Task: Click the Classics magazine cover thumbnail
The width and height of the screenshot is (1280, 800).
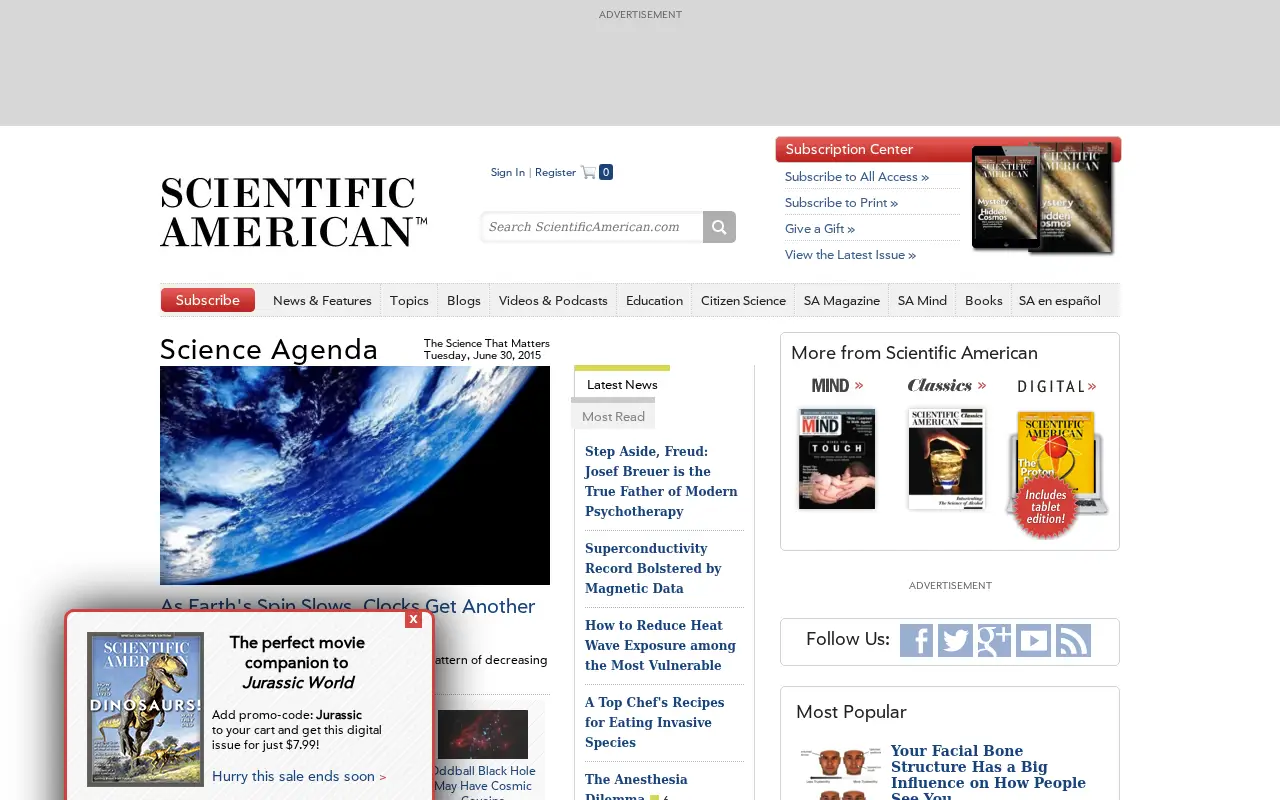Action: click(x=946, y=459)
